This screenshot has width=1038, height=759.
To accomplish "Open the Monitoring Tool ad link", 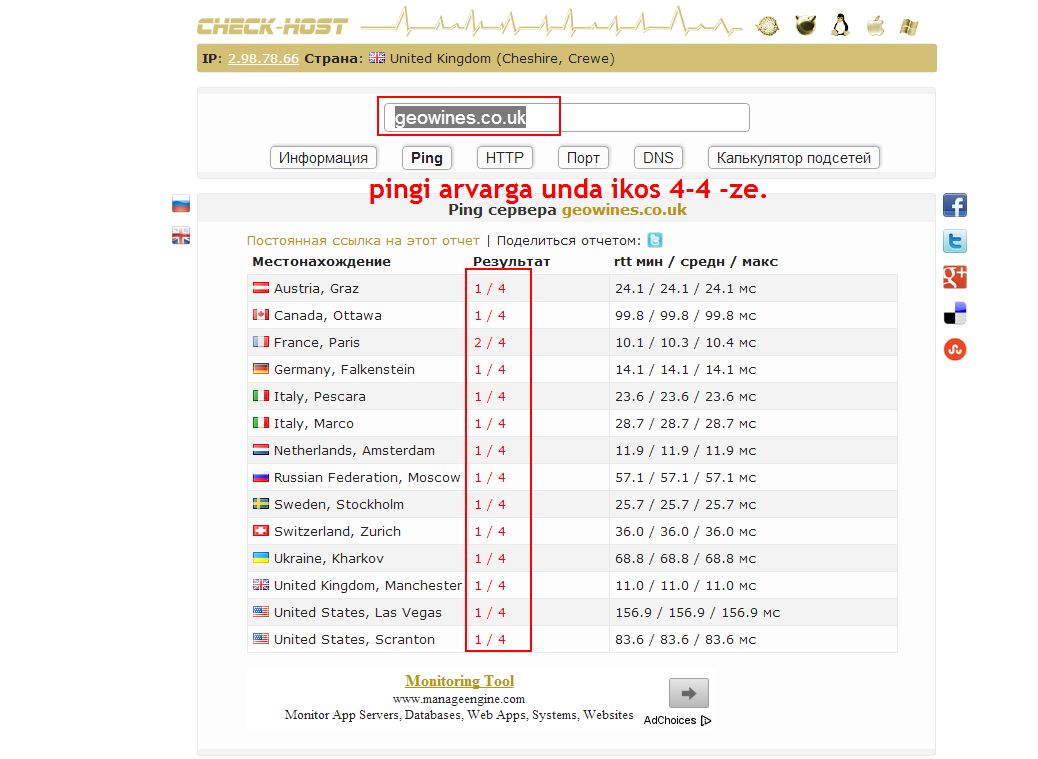I will point(459,681).
